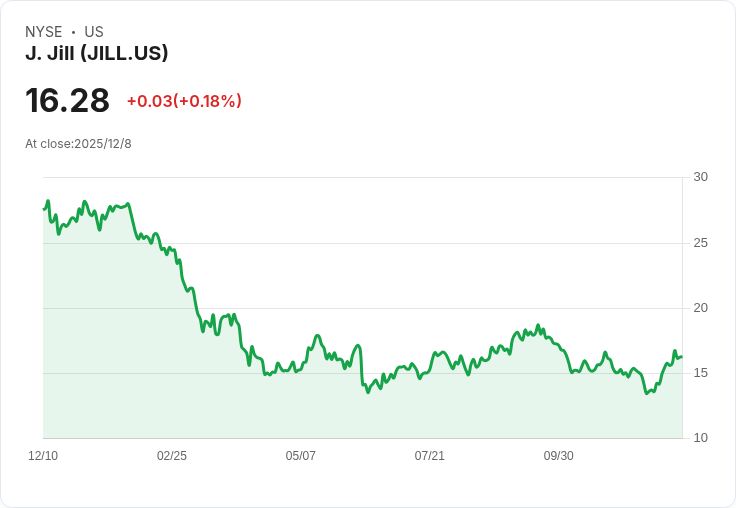The height and width of the screenshot is (508, 736).
Task: Click the J. Jill (JILL.US) stock title
Action: point(96,54)
